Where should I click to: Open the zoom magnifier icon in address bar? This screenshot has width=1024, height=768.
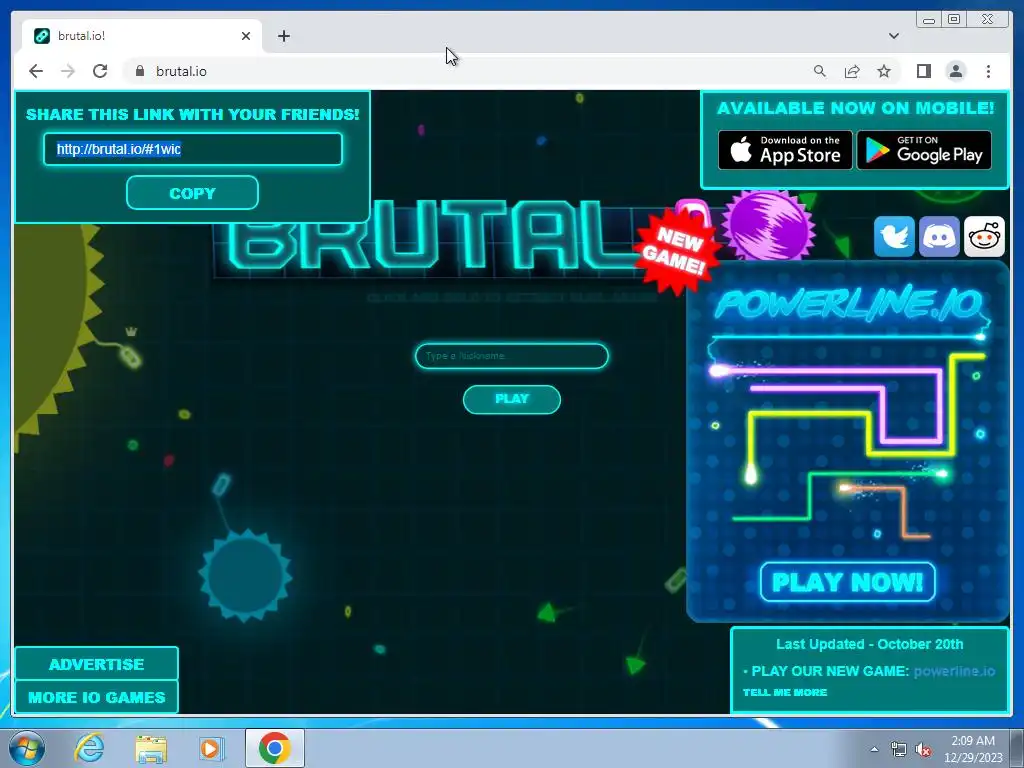820,71
